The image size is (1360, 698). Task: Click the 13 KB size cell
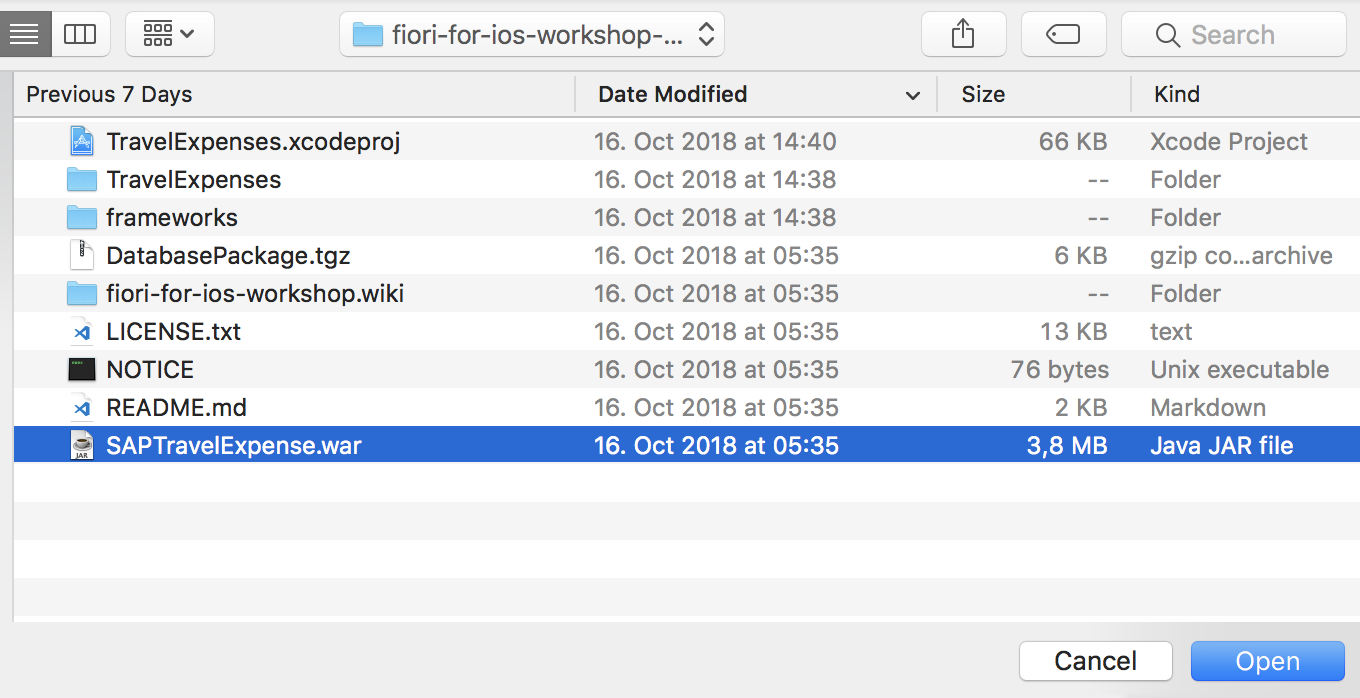pyautogui.click(x=1073, y=332)
